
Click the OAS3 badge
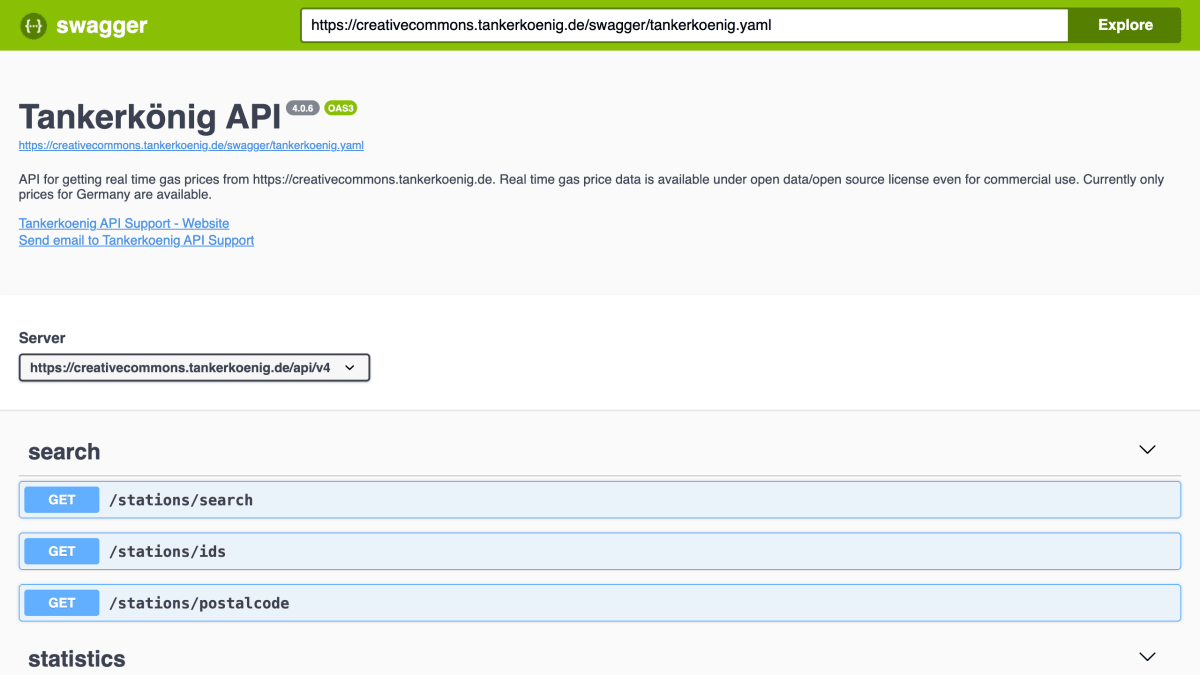click(341, 108)
